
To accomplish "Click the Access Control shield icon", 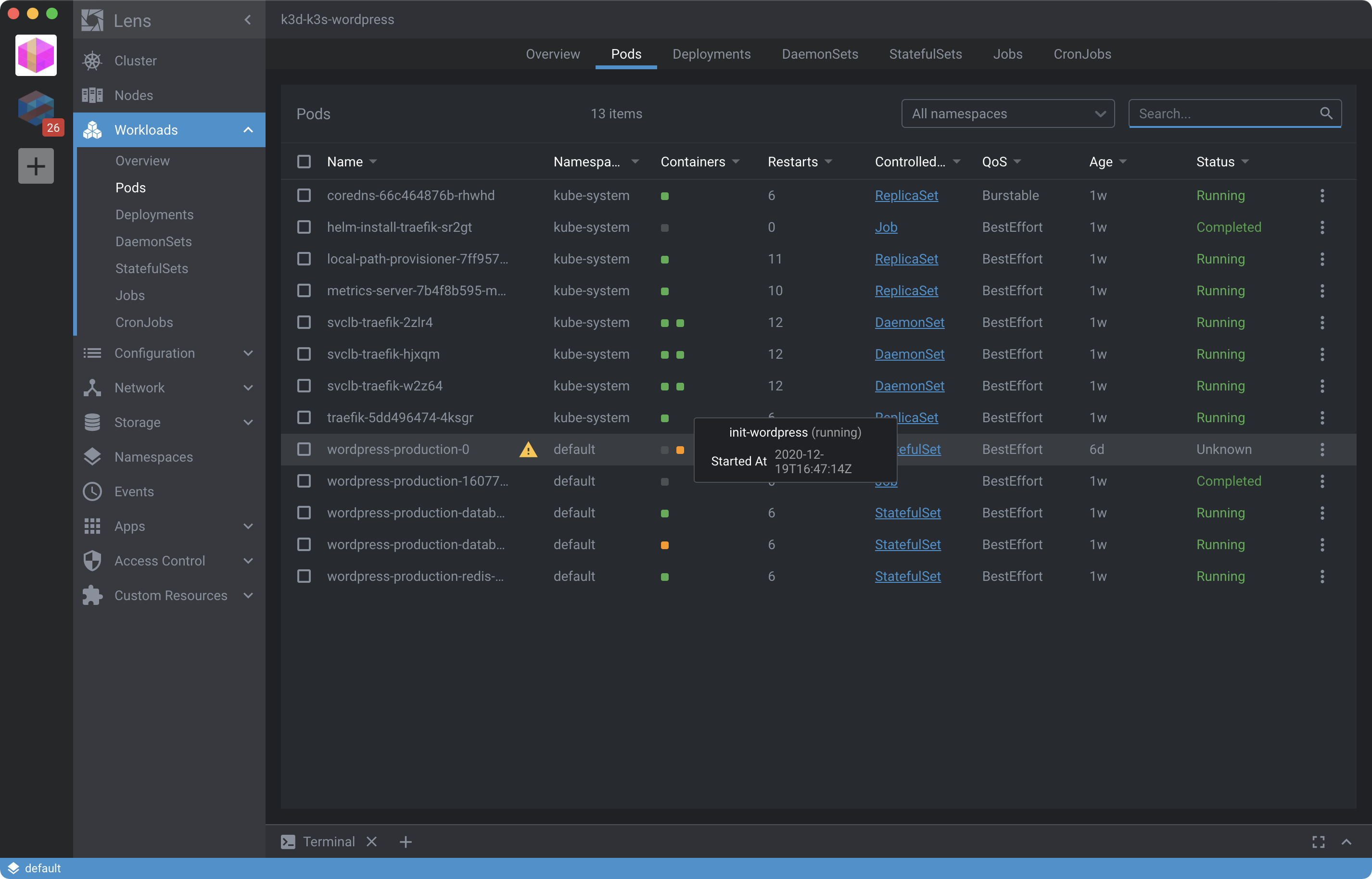I will 92,561.
